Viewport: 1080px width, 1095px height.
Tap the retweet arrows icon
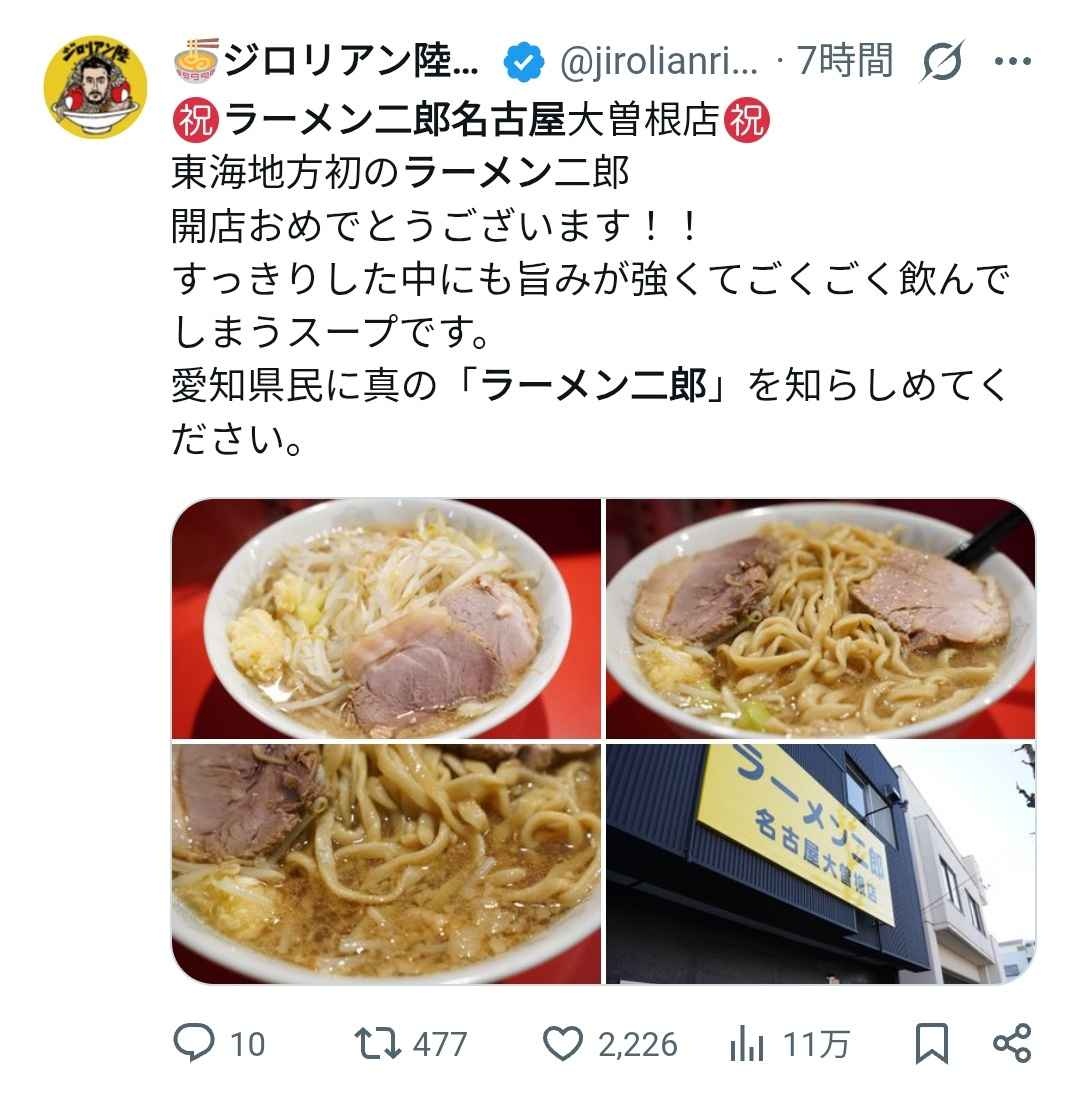point(377,1044)
